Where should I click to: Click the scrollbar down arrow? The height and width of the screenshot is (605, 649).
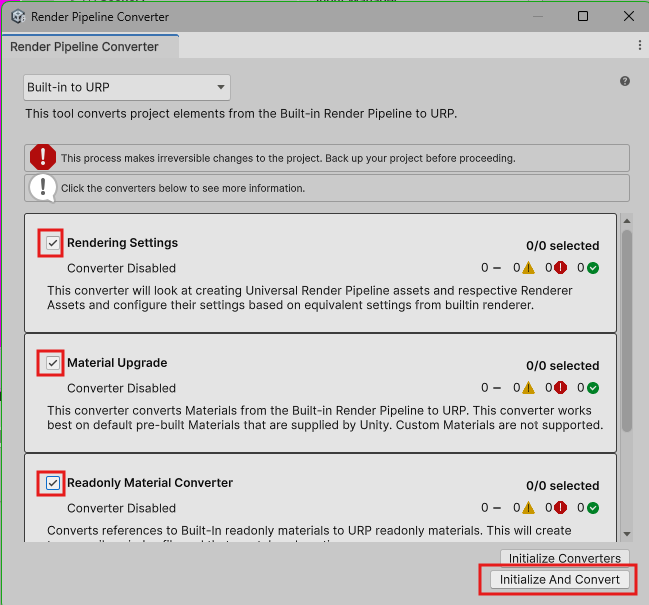[x=627, y=534]
